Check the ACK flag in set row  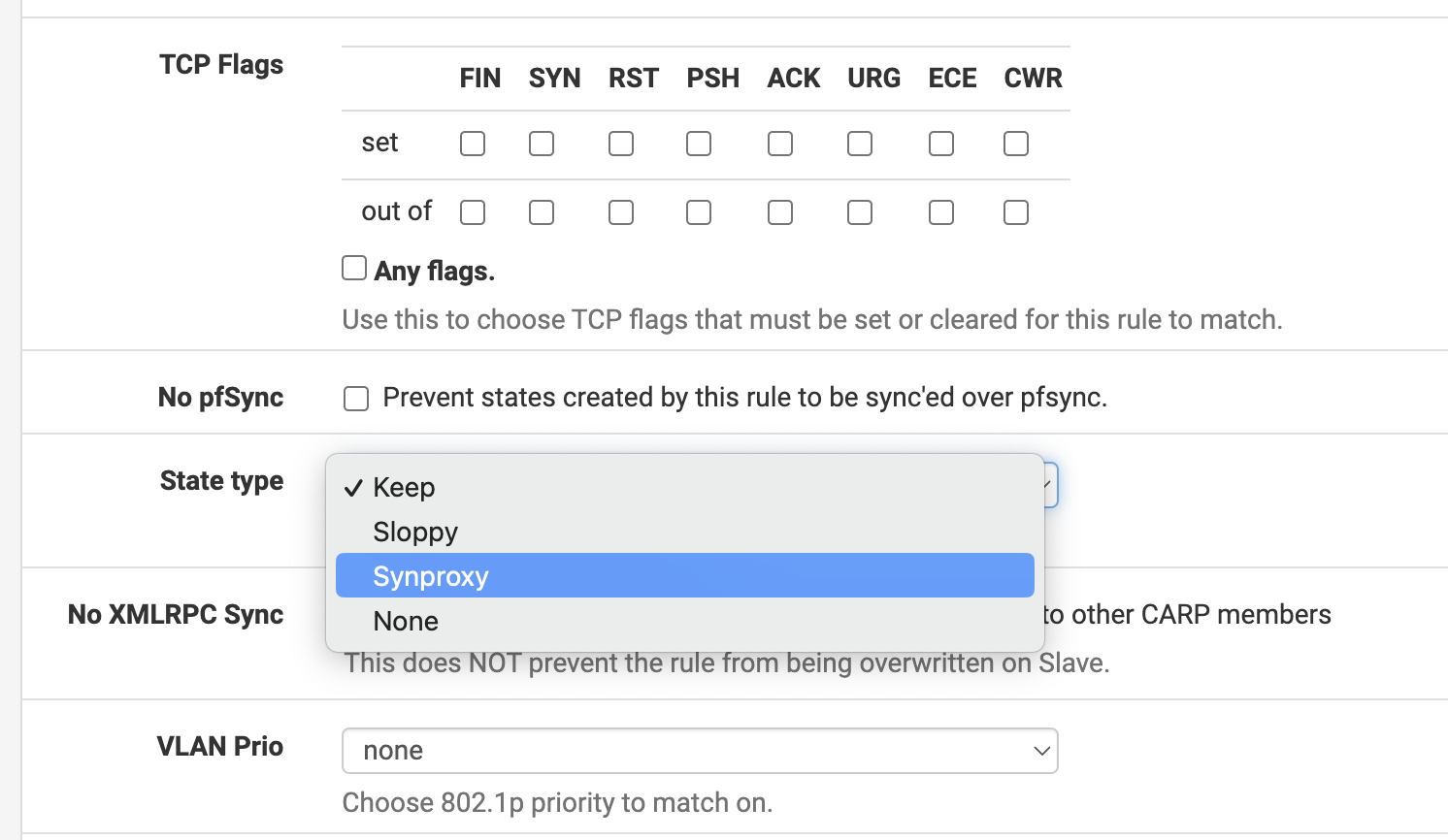tap(780, 144)
